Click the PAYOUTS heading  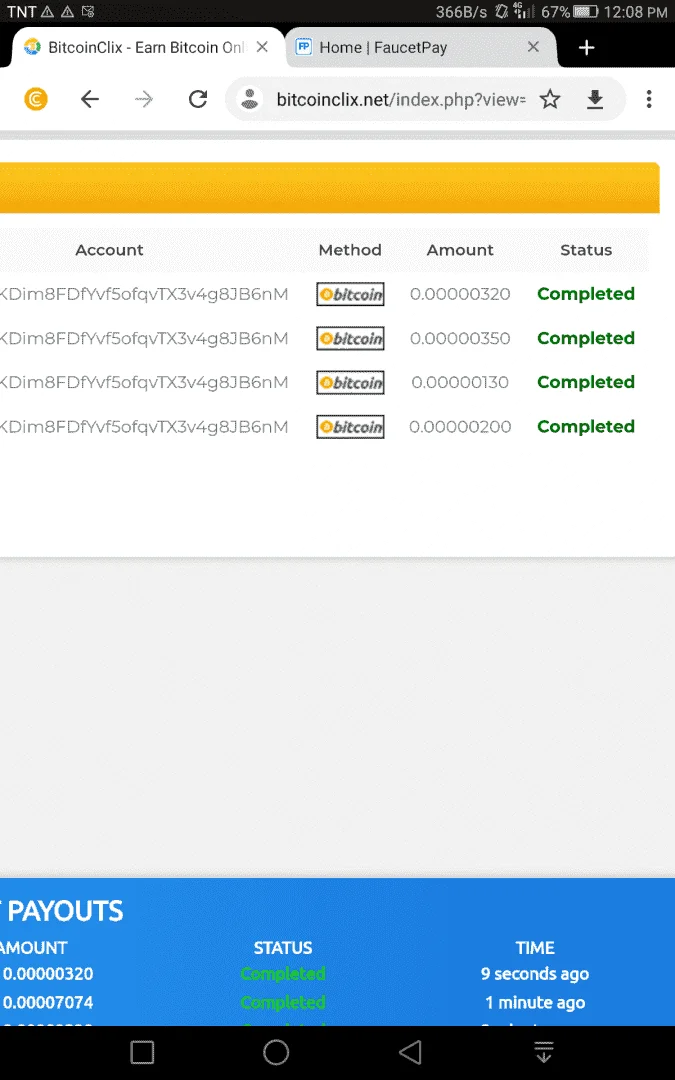tap(65, 911)
